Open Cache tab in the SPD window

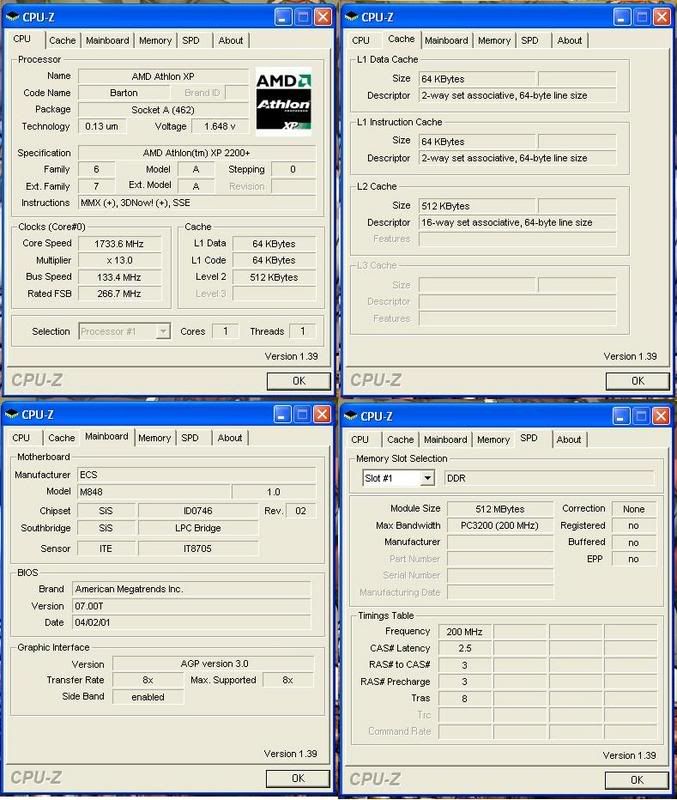tap(400, 439)
